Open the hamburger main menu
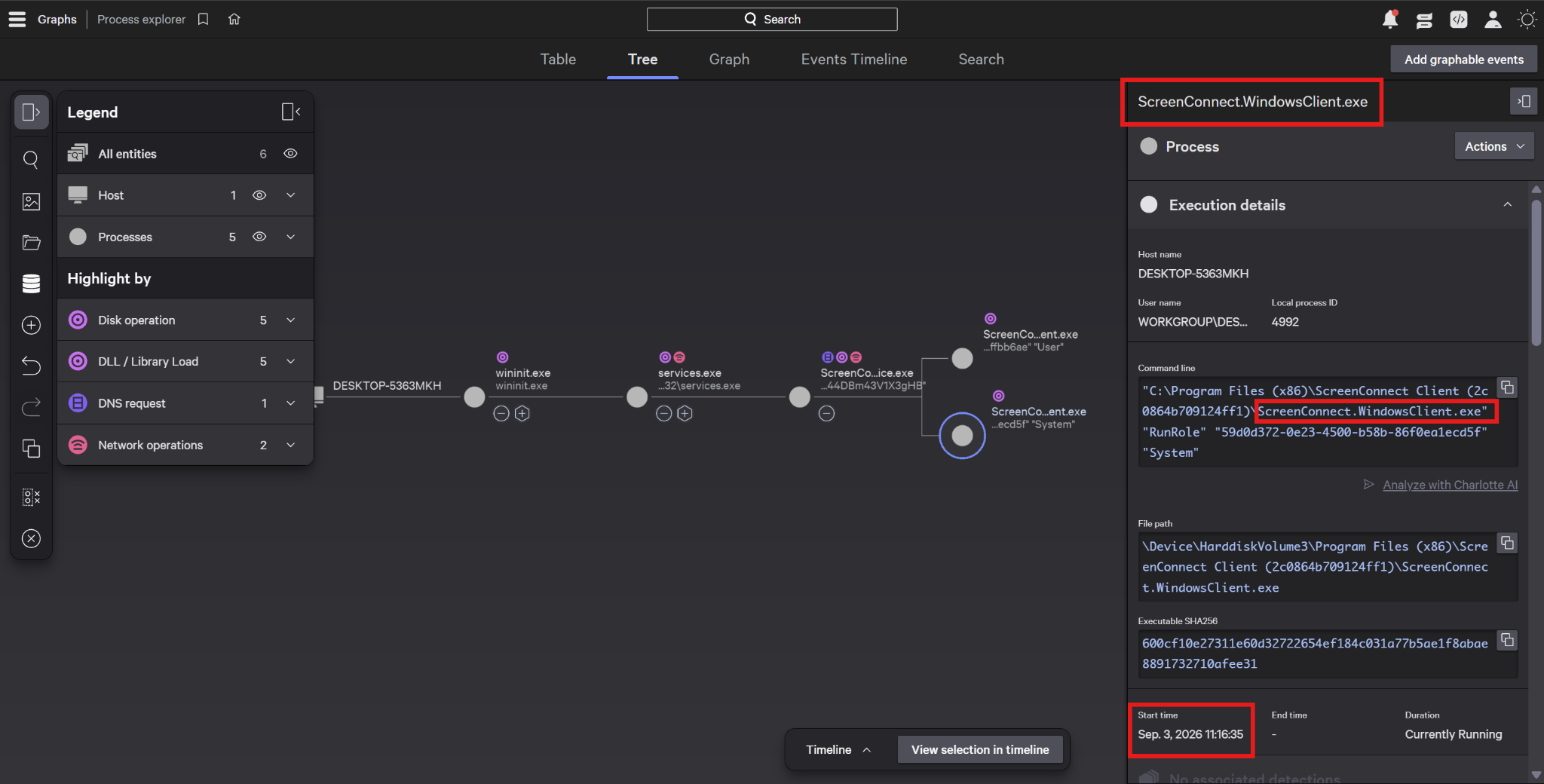 point(17,19)
